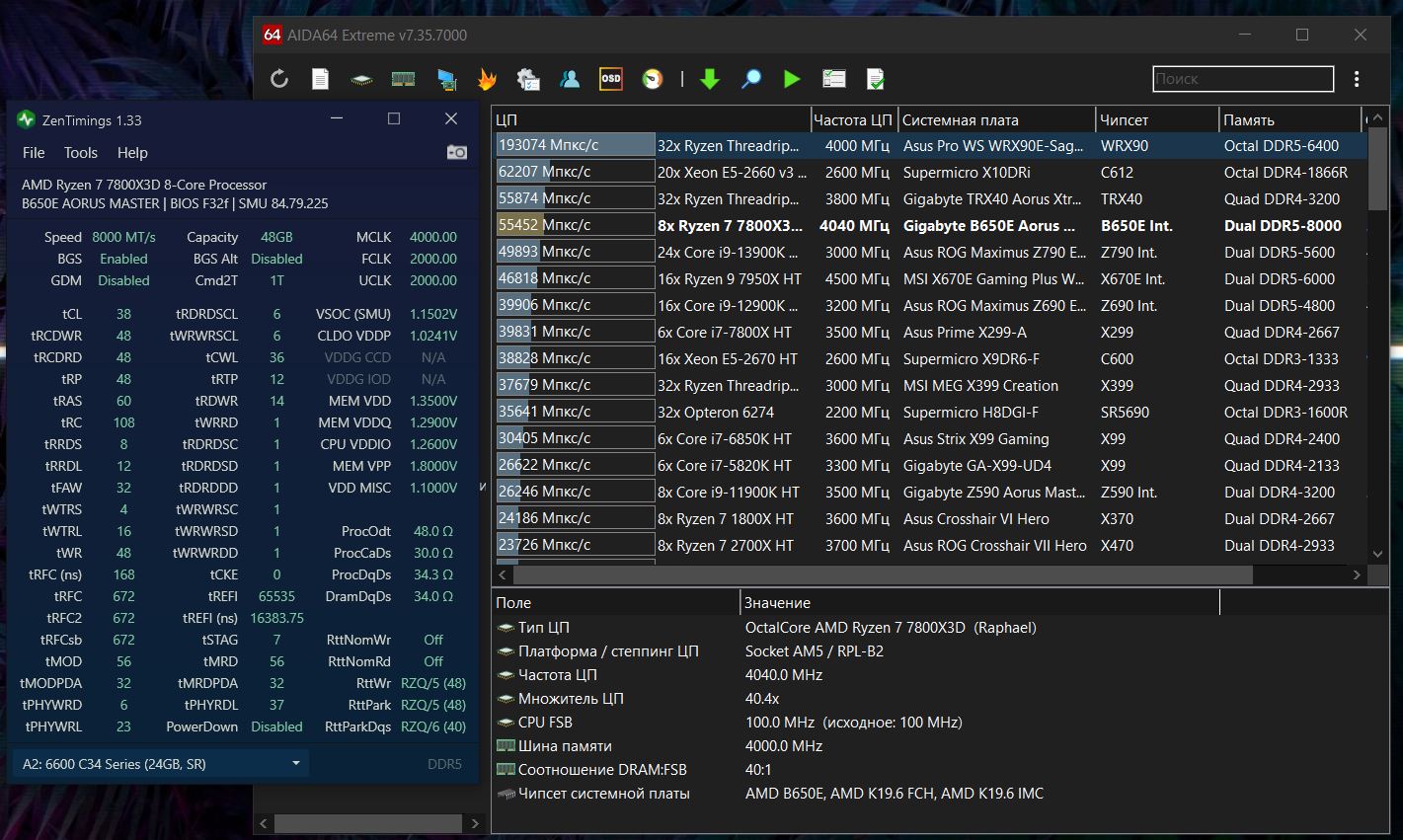Click the blue user silhouettes icon in AIDA64
This screenshot has width=1403, height=840.
[570, 79]
